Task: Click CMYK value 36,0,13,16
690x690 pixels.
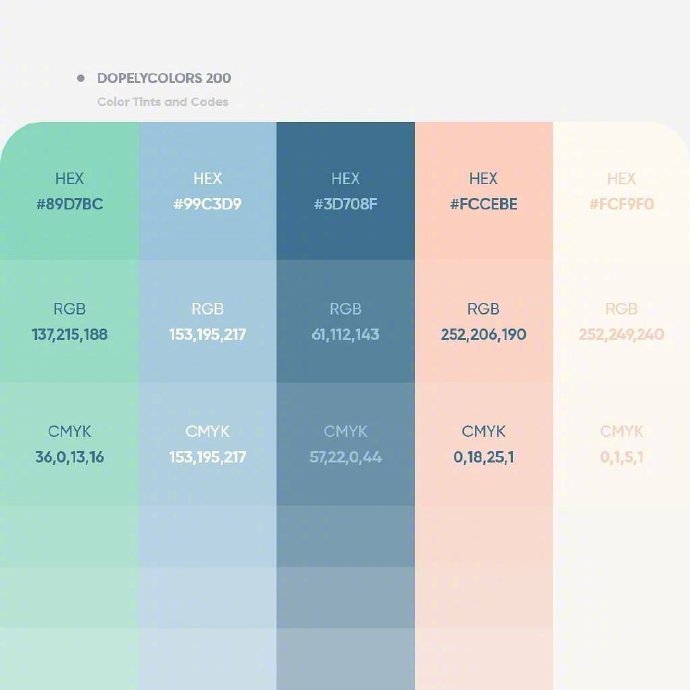Action: (x=70, y=457)
